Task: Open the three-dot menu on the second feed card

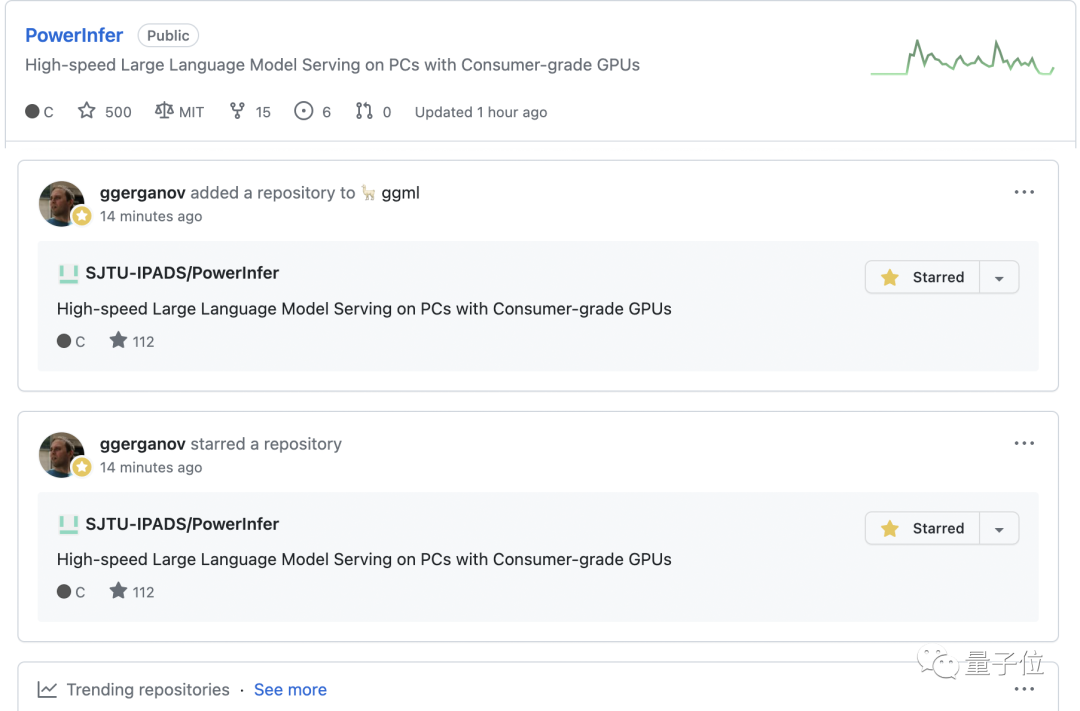Action: click(1024, 443)
